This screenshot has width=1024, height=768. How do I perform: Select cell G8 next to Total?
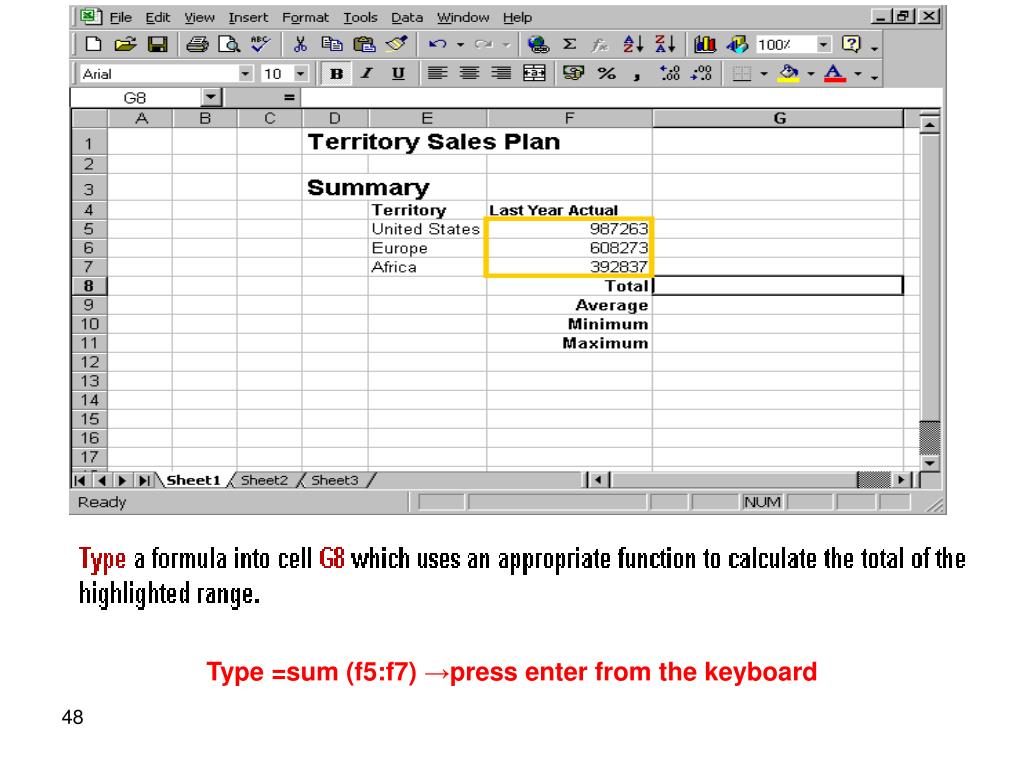coord(778,285)
